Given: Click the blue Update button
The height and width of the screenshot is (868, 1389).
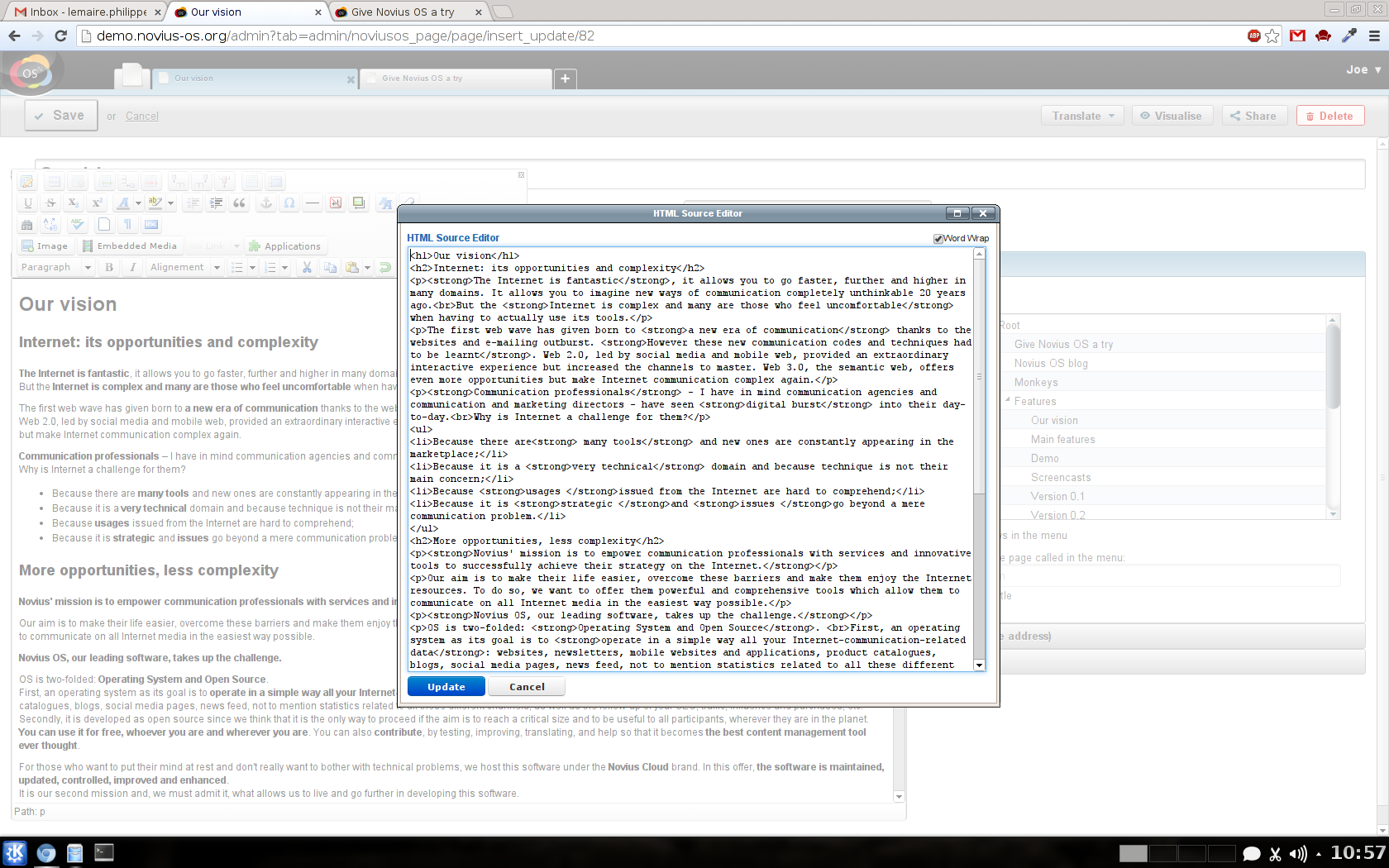Looking at the screenshot, I should [446, 687].
